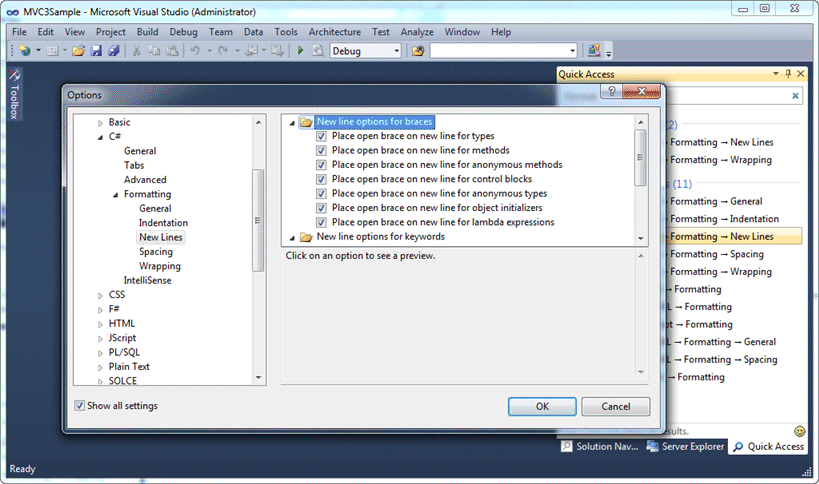Expand the CSS tree node

100,296
